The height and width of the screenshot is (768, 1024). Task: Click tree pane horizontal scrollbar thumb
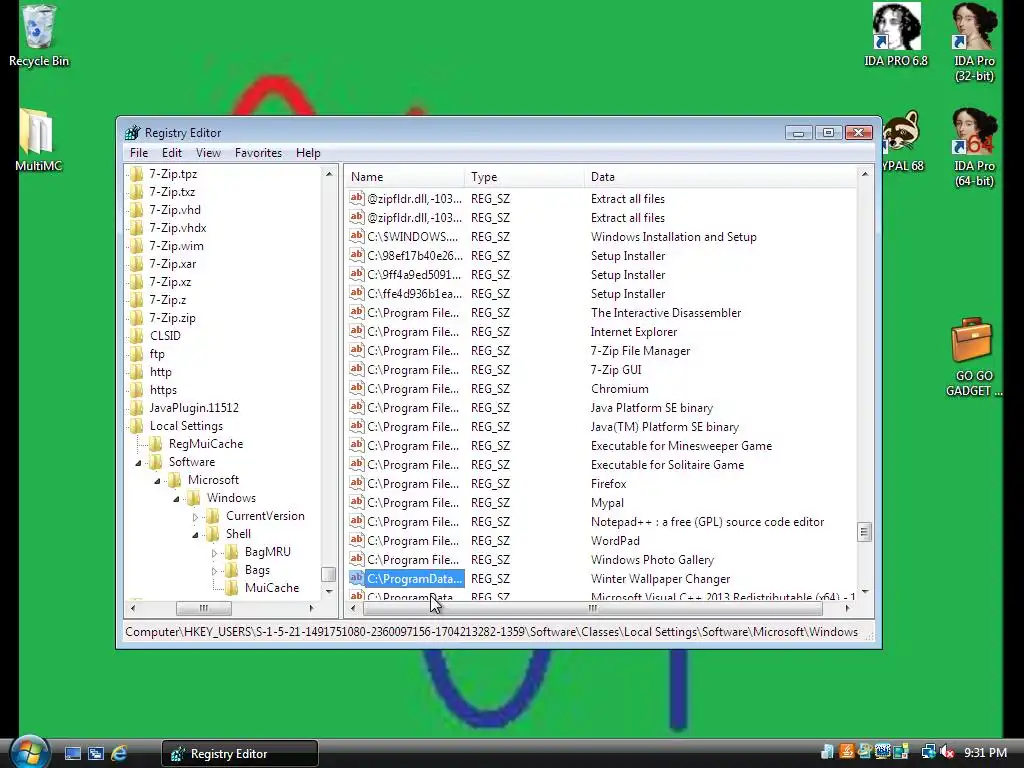coord(204,608)
